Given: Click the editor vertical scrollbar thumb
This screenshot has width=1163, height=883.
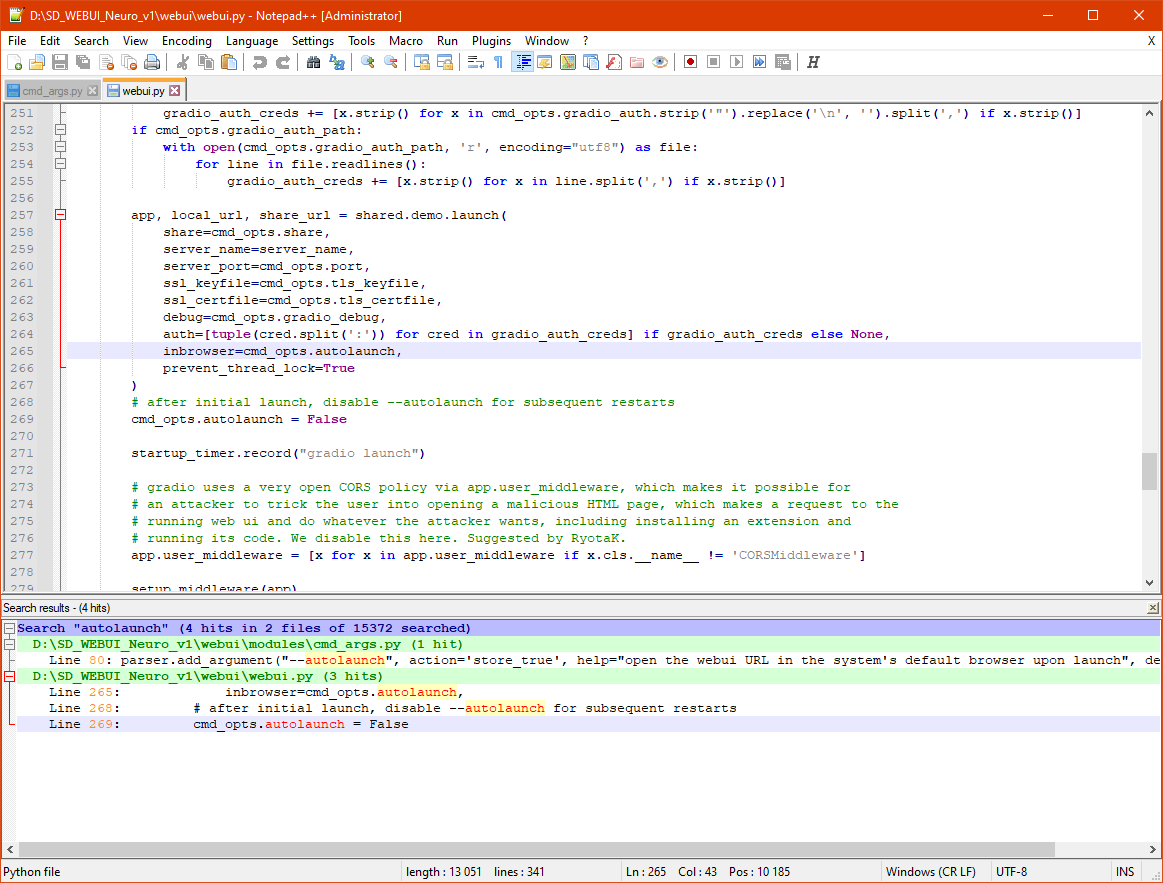Looking at the screenshot, I should [1149, 470].
